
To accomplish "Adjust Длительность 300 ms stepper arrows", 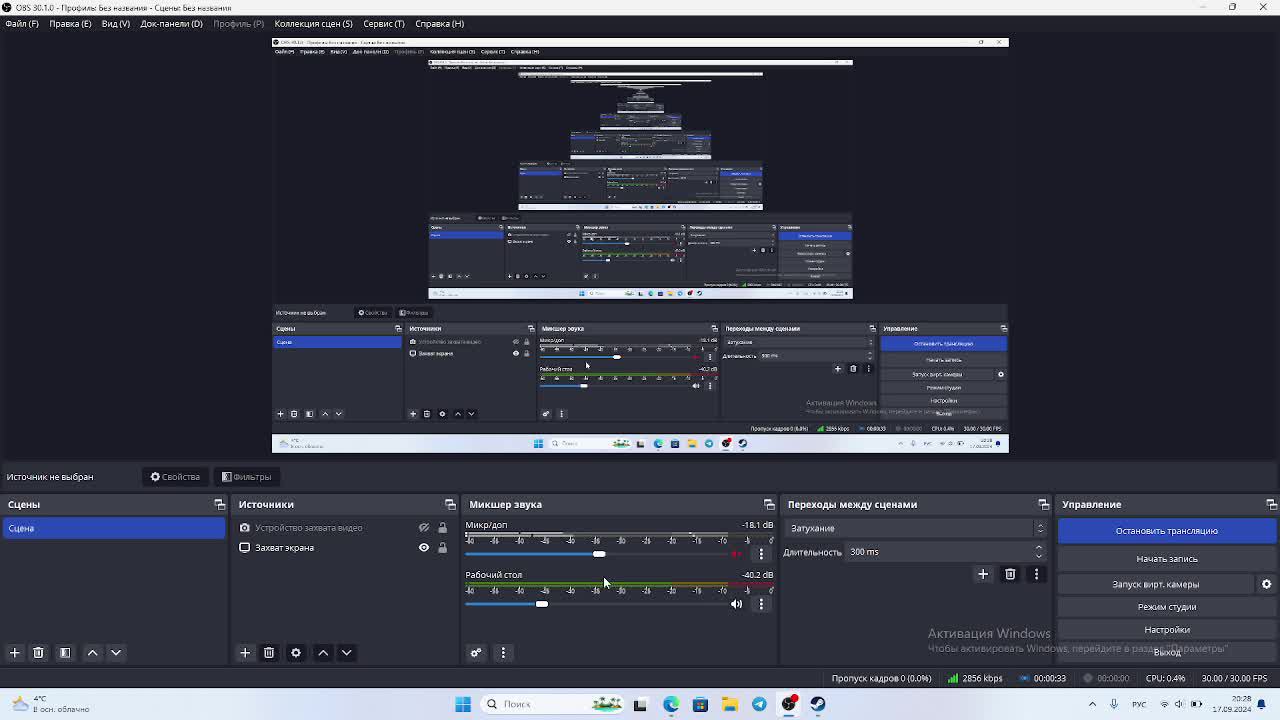I will click(1039, 552).
